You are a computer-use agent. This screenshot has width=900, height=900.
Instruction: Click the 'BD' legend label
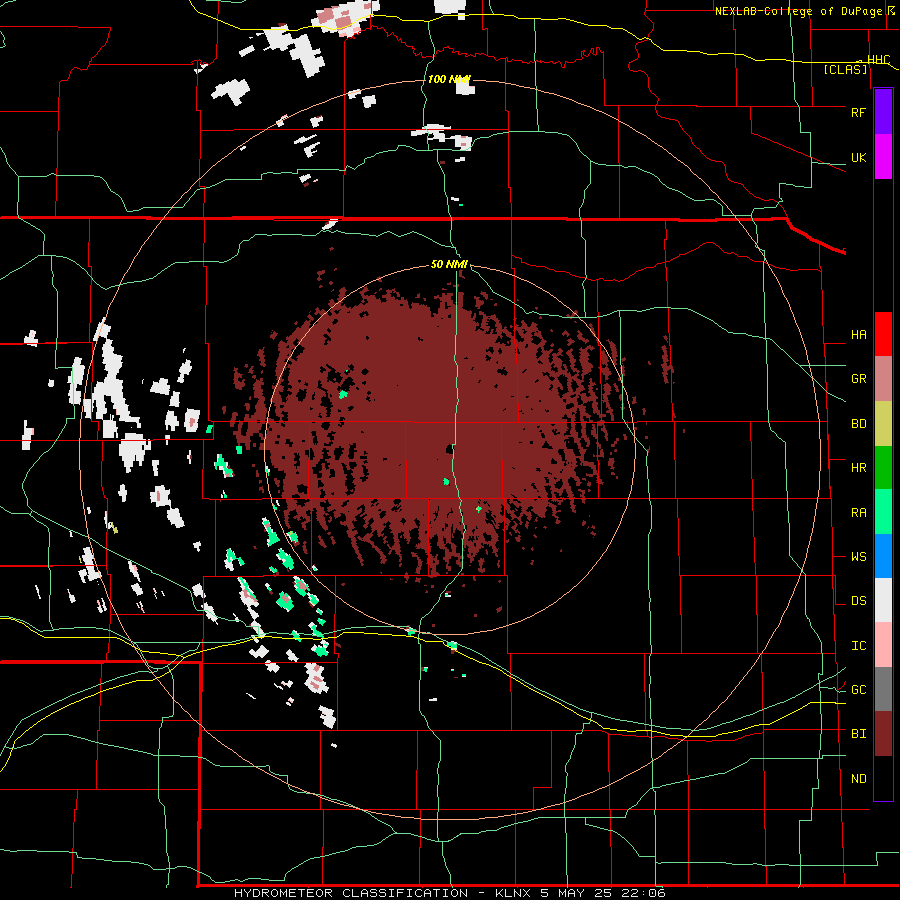coord(858,424)
